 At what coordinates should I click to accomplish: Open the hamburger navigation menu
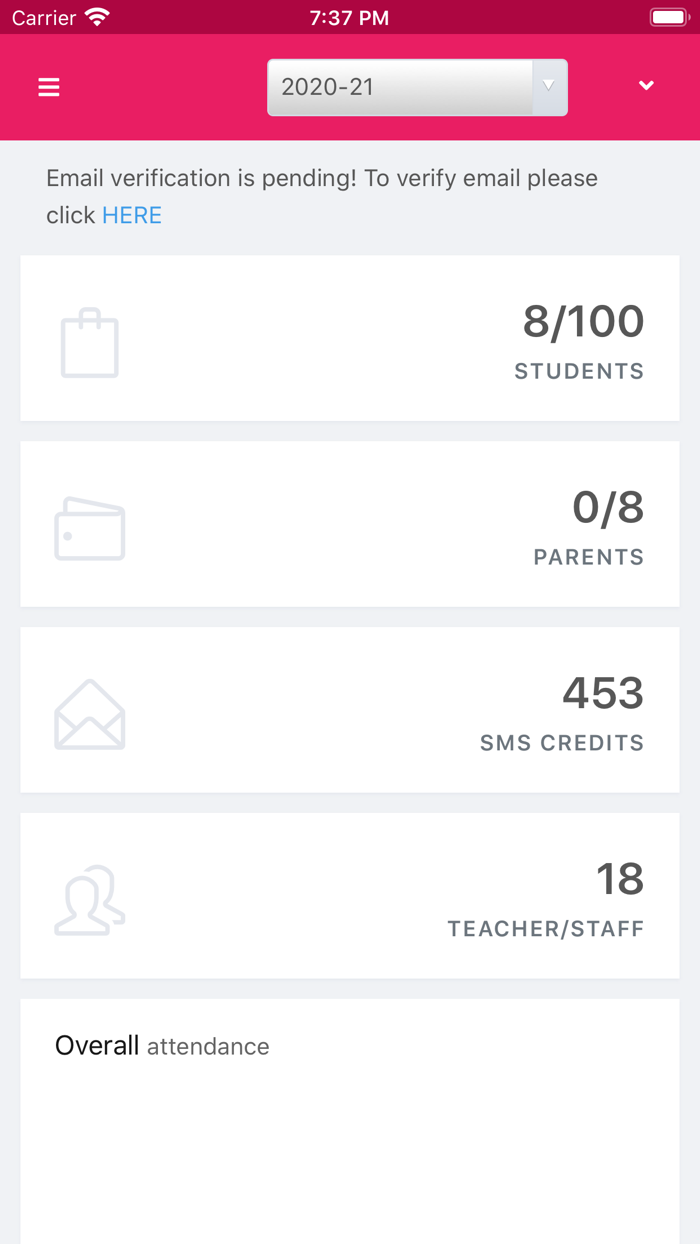(x=49, y=87)
